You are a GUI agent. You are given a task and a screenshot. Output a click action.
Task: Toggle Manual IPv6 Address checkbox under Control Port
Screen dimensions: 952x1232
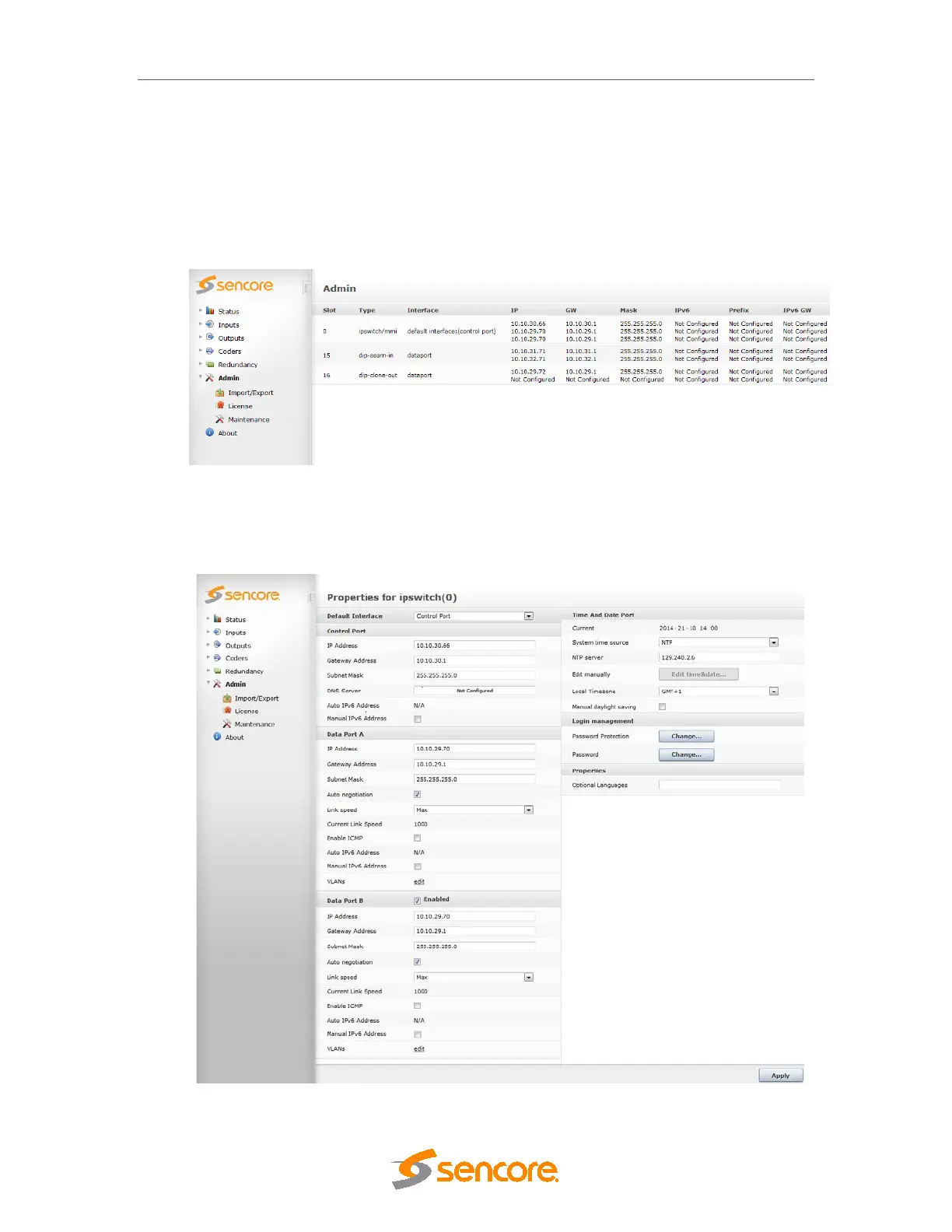click(418, 719)
